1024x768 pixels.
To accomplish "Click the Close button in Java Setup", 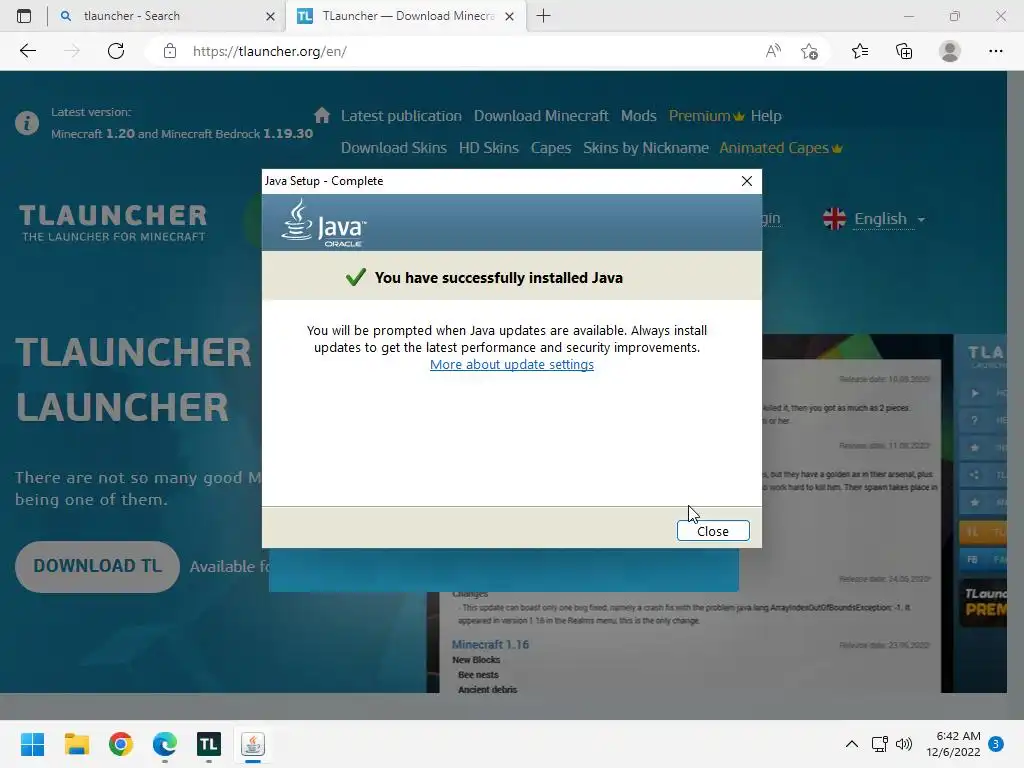I will pos(712,531).
